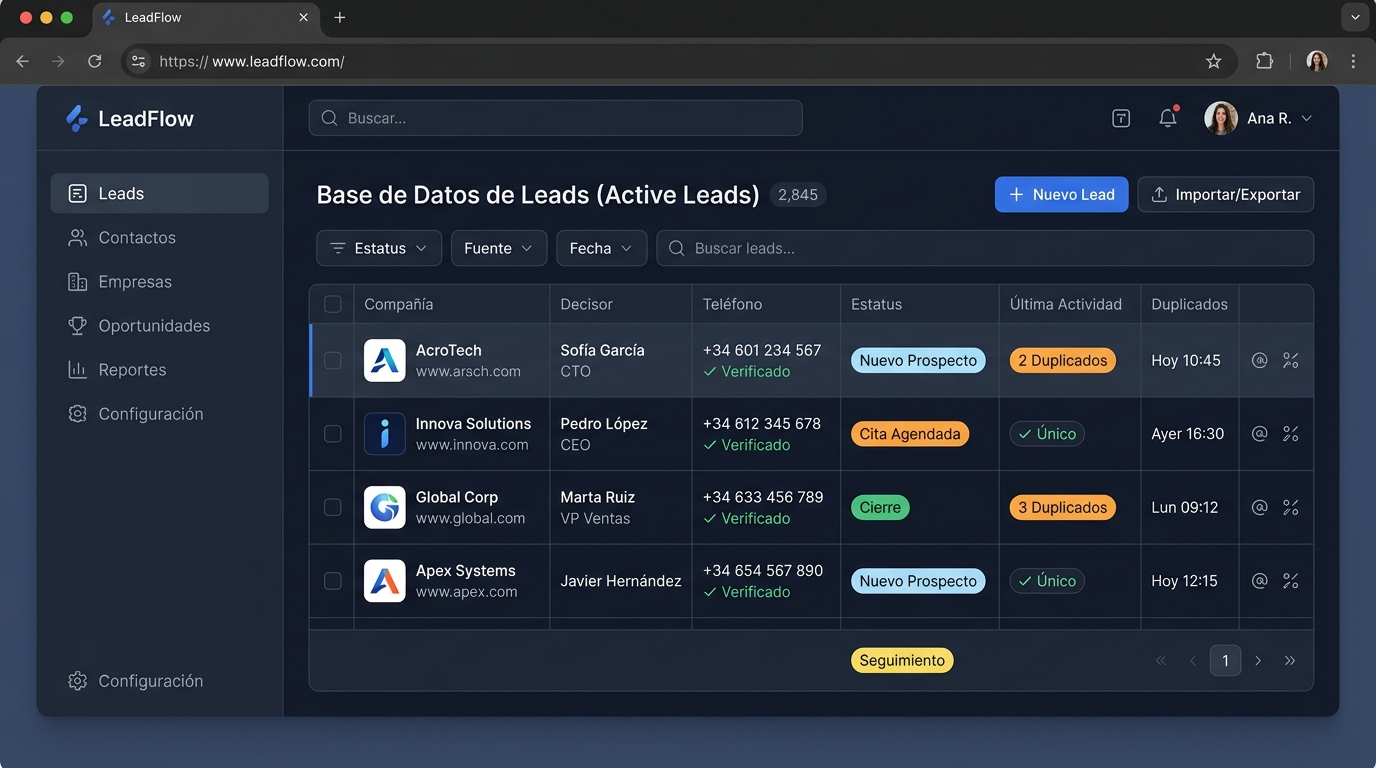Check the Innova Solutions row checkbox

[333, 434]
